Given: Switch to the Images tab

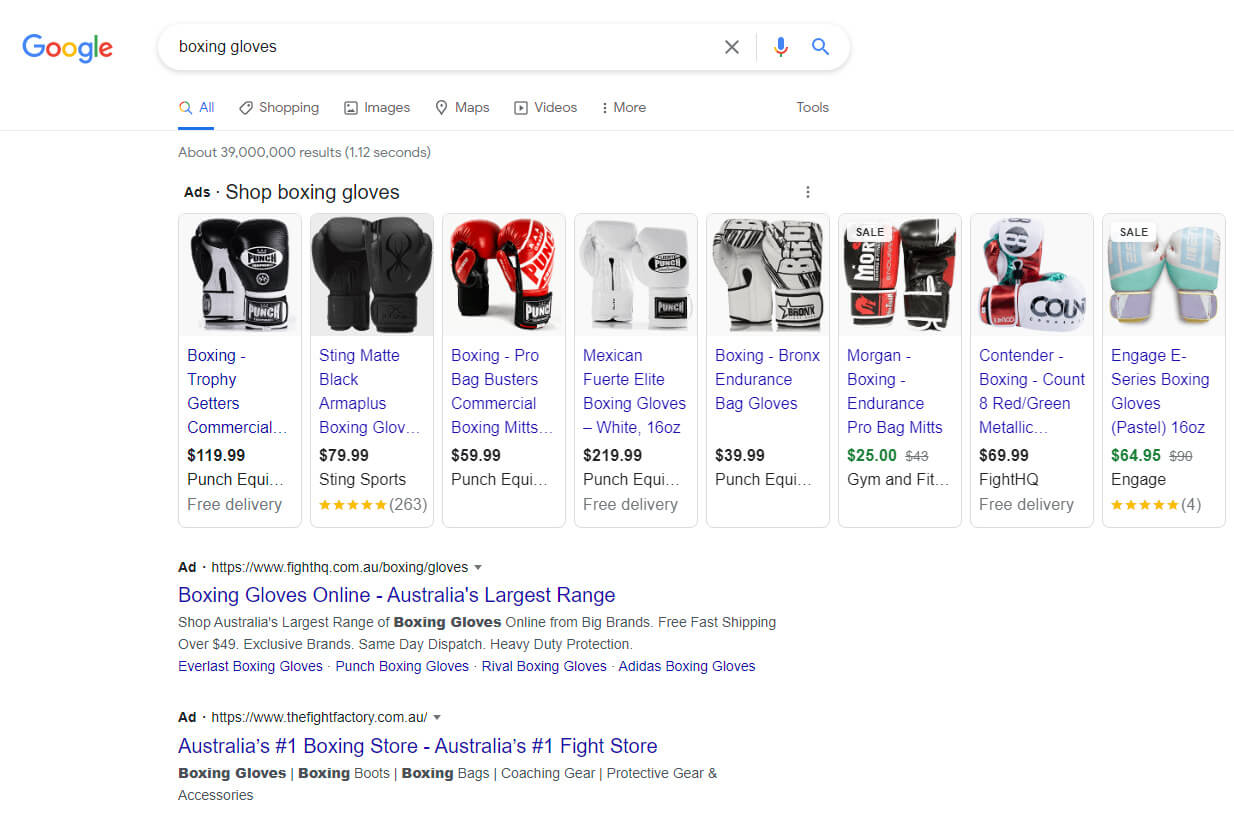Looking at the screenshot, I should 377,108.
